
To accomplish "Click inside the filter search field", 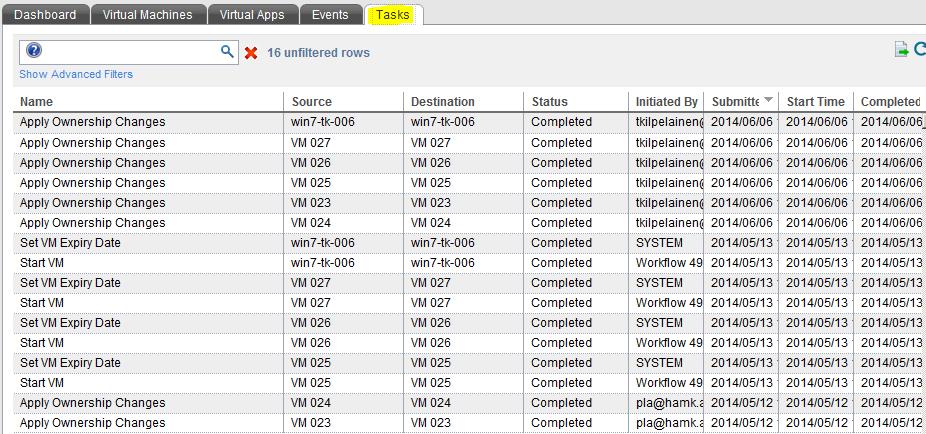I will coord(130,52).
